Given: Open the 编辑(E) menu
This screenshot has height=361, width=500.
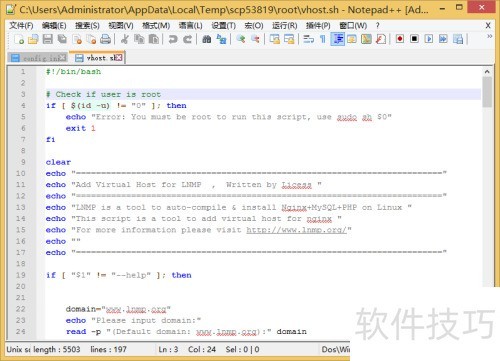Looking at the screenshot, I should pyautogui.click(x=54, y=25).
